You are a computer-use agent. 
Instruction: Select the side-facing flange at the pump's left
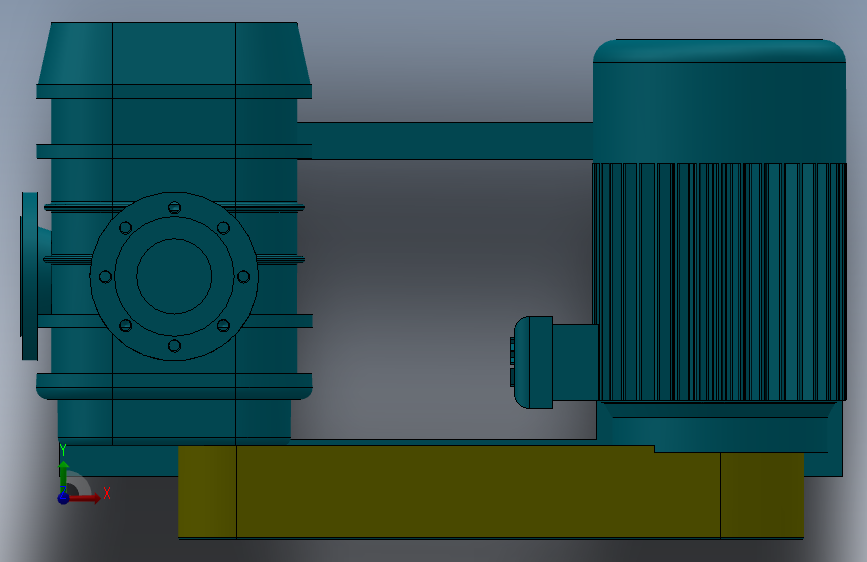pyautogui.click(x=30, y=276)
